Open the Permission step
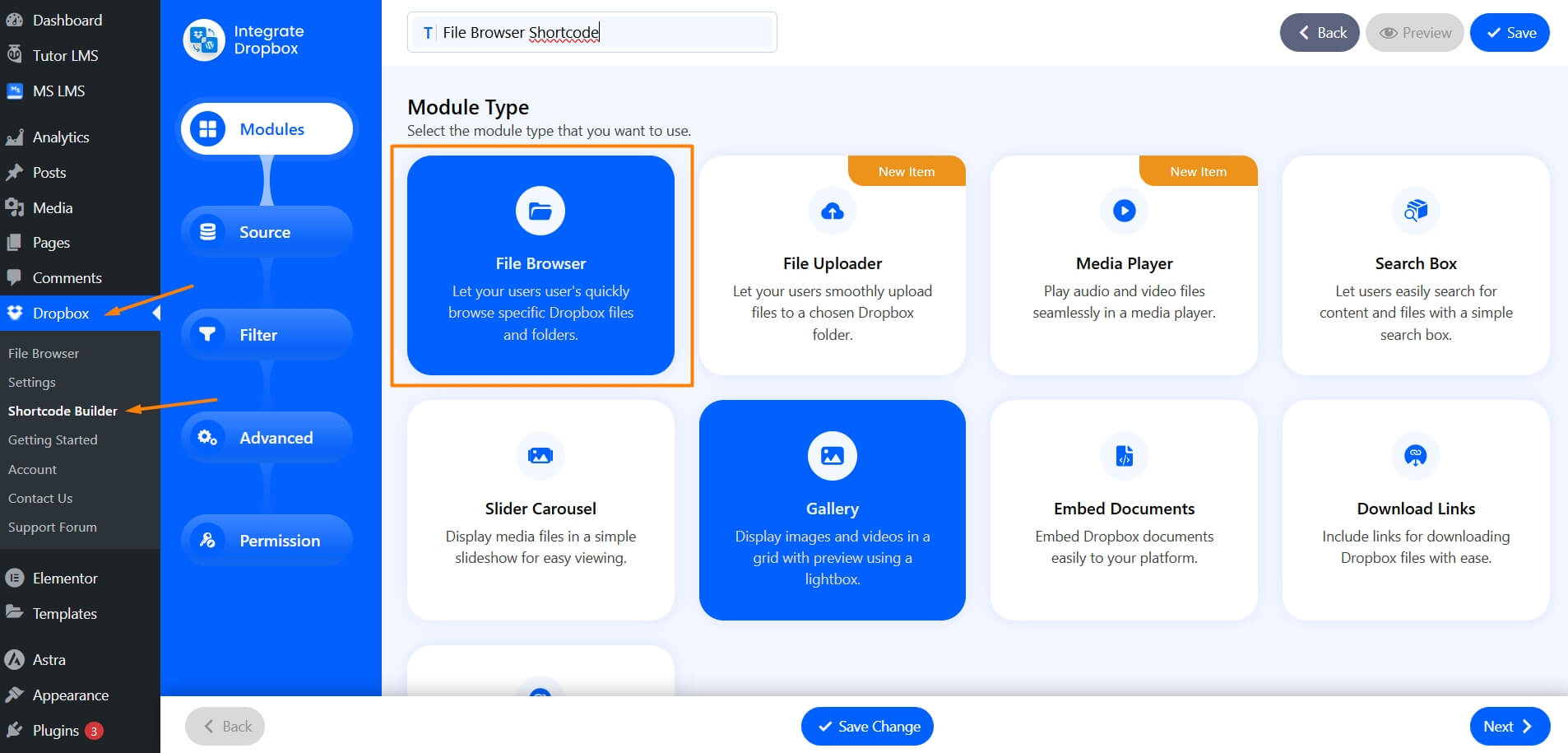Viewport: 1568px width, 753px height. tap(267, 540)
